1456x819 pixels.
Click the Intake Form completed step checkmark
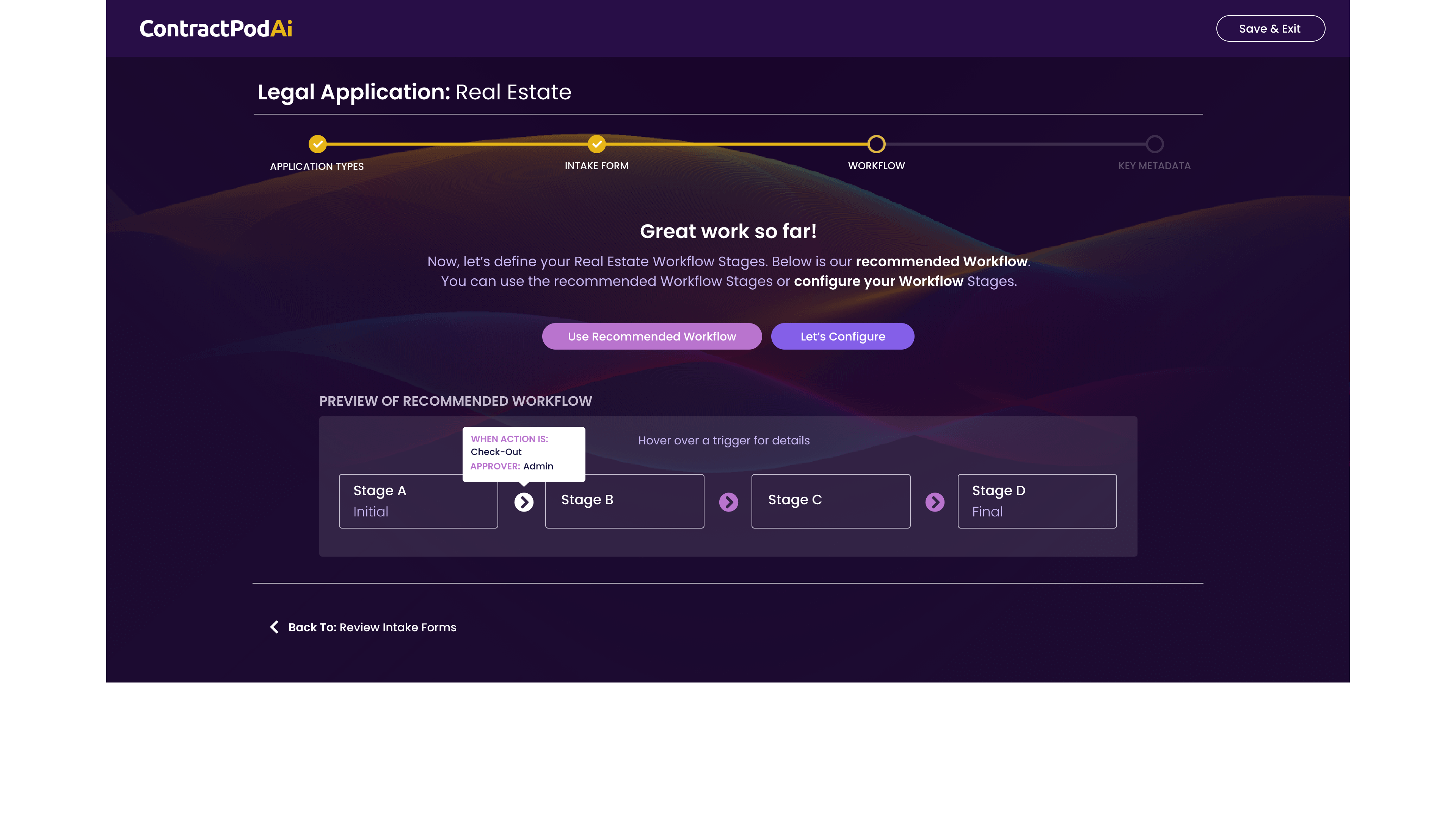click(x=596, y=144)
